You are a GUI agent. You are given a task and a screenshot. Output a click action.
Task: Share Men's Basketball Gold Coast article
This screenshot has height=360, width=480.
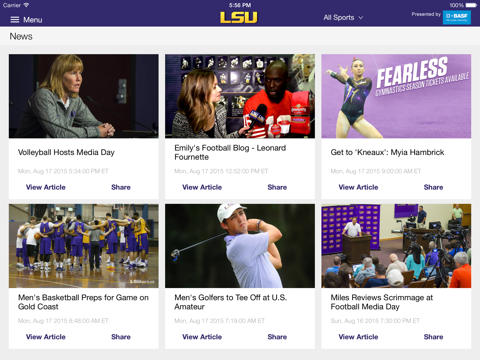point(121,337)
